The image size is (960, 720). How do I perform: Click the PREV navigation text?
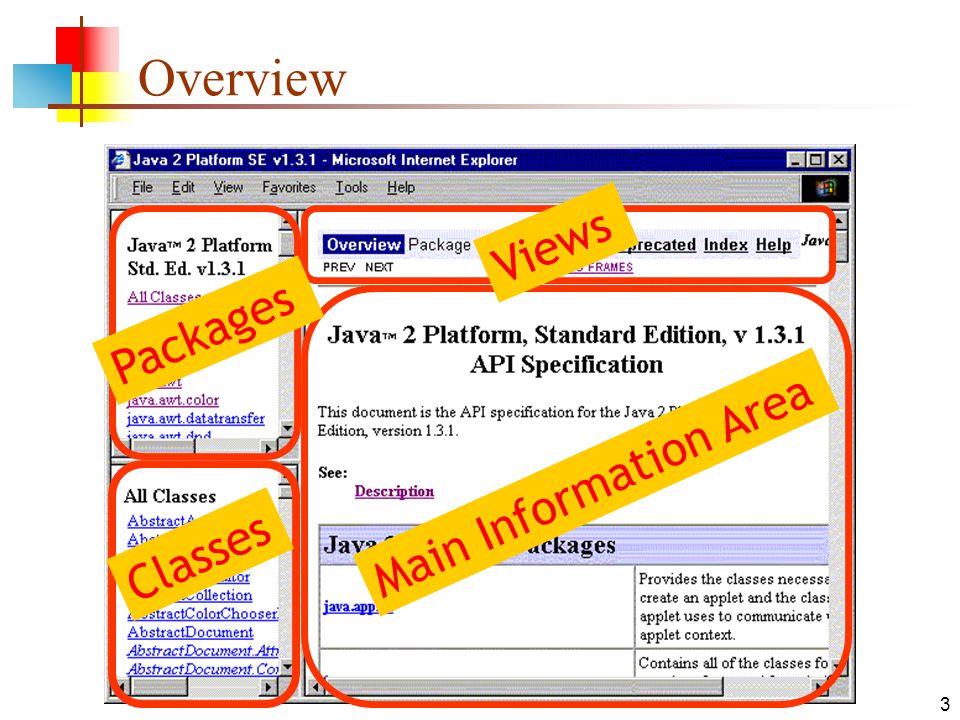[339, 267]
